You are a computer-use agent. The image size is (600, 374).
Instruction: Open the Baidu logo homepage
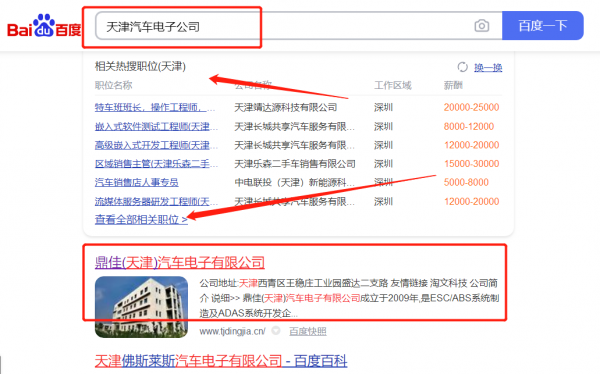coord(44,26)
